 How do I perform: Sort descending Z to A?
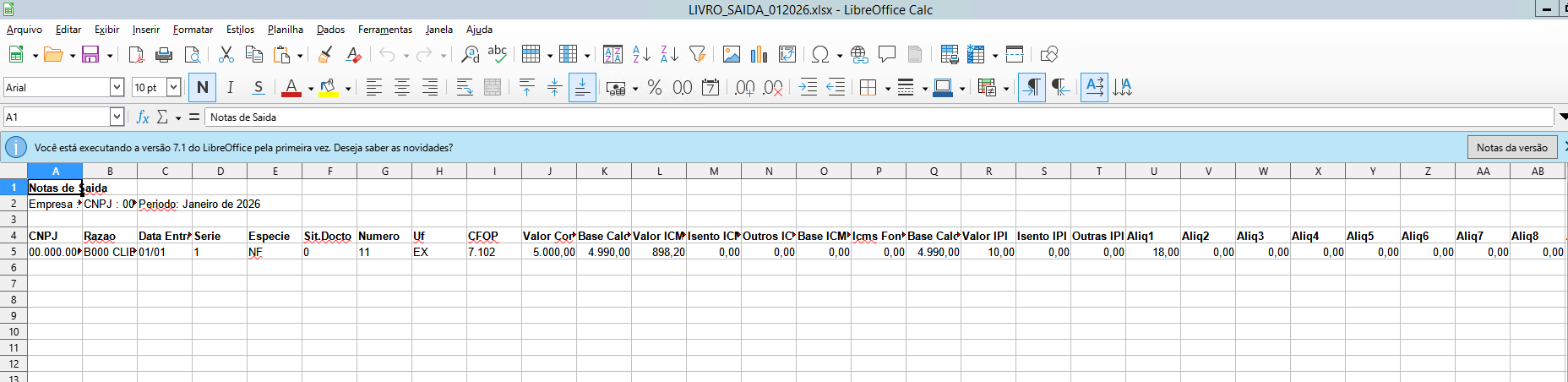click(669, 55)
